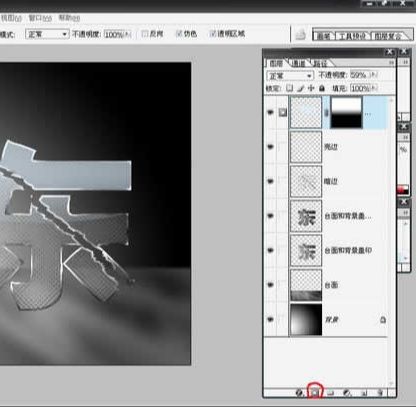Screen dimensions: 416x407
Task: Toggle visibility of the 台面和背景盖... layer
Action: tap(270, 216)
